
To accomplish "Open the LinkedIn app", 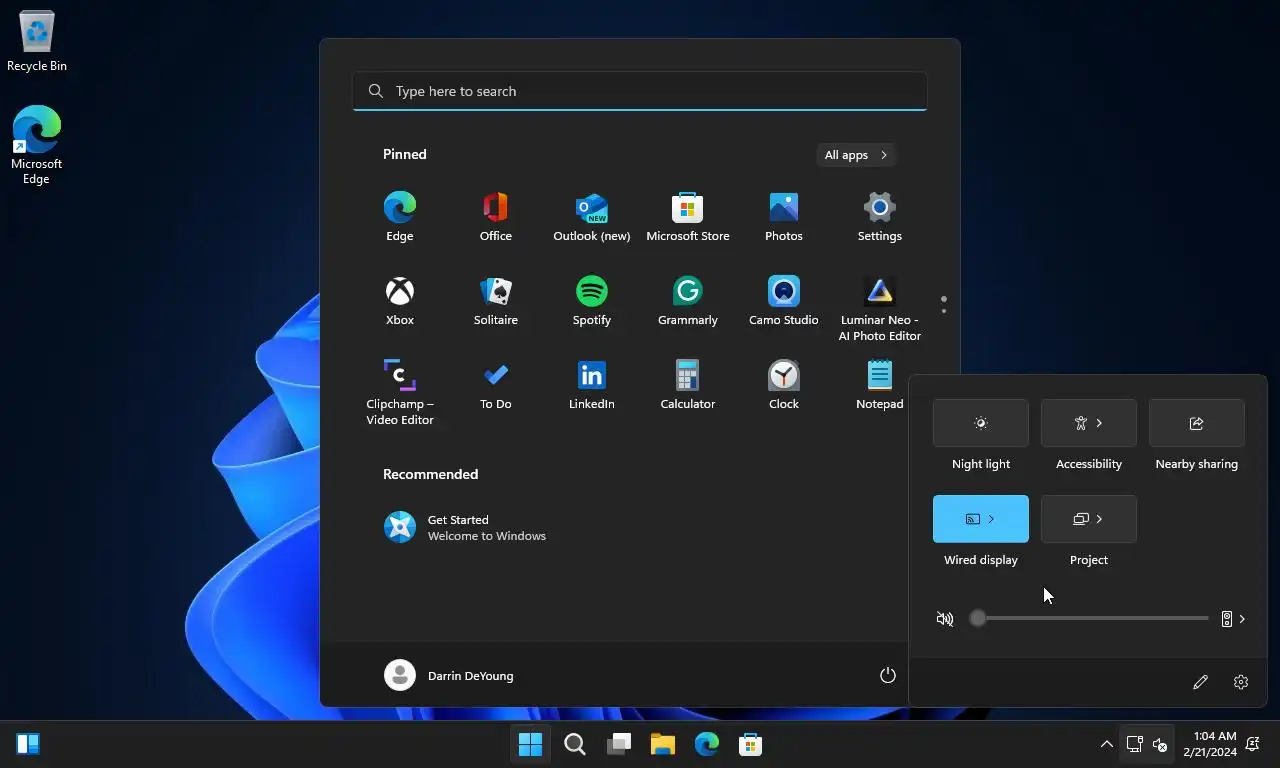I will tap(591, 384).
